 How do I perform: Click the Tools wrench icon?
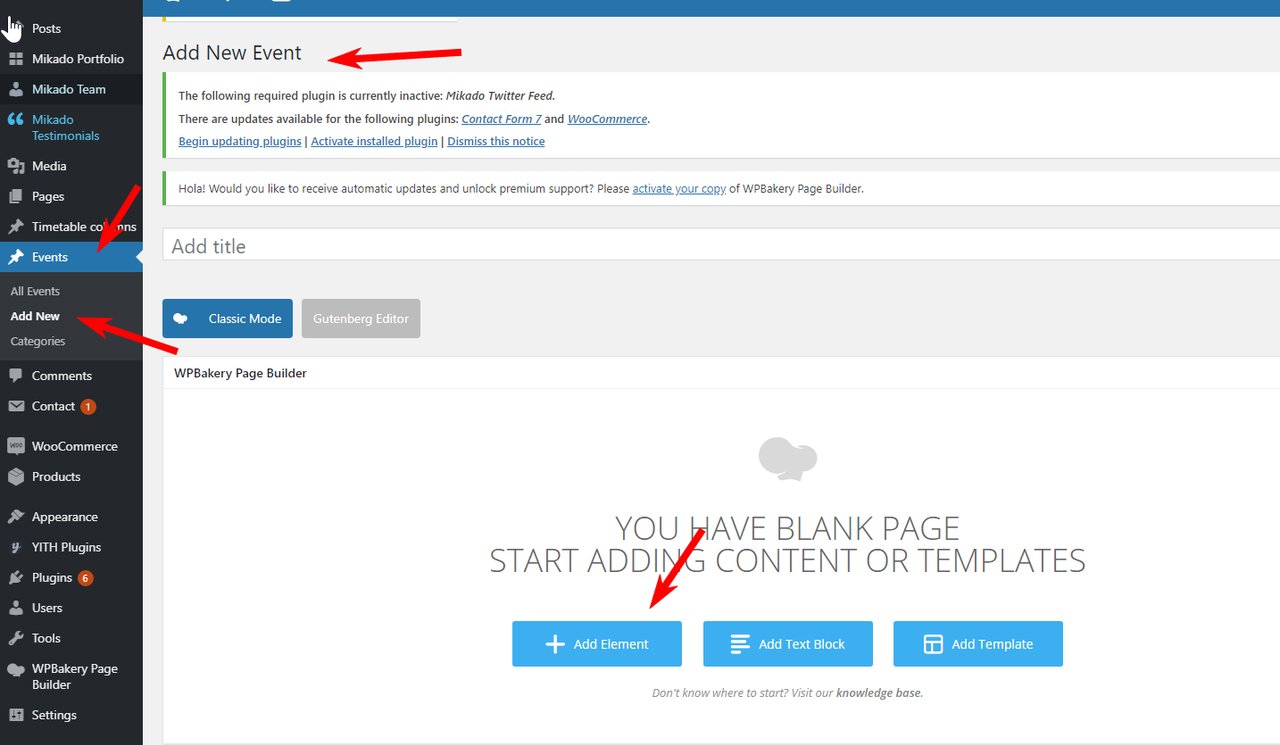16,638
